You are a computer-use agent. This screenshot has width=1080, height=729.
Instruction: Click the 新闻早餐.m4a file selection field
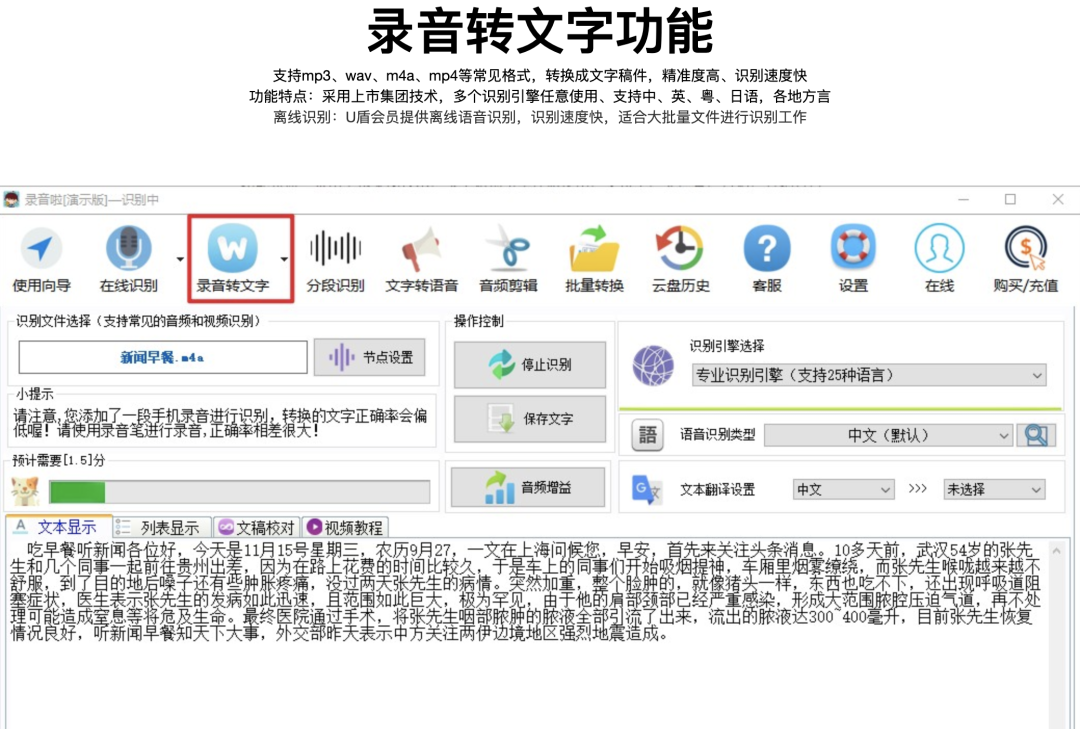pyautogui.click(x=163, y=358)
